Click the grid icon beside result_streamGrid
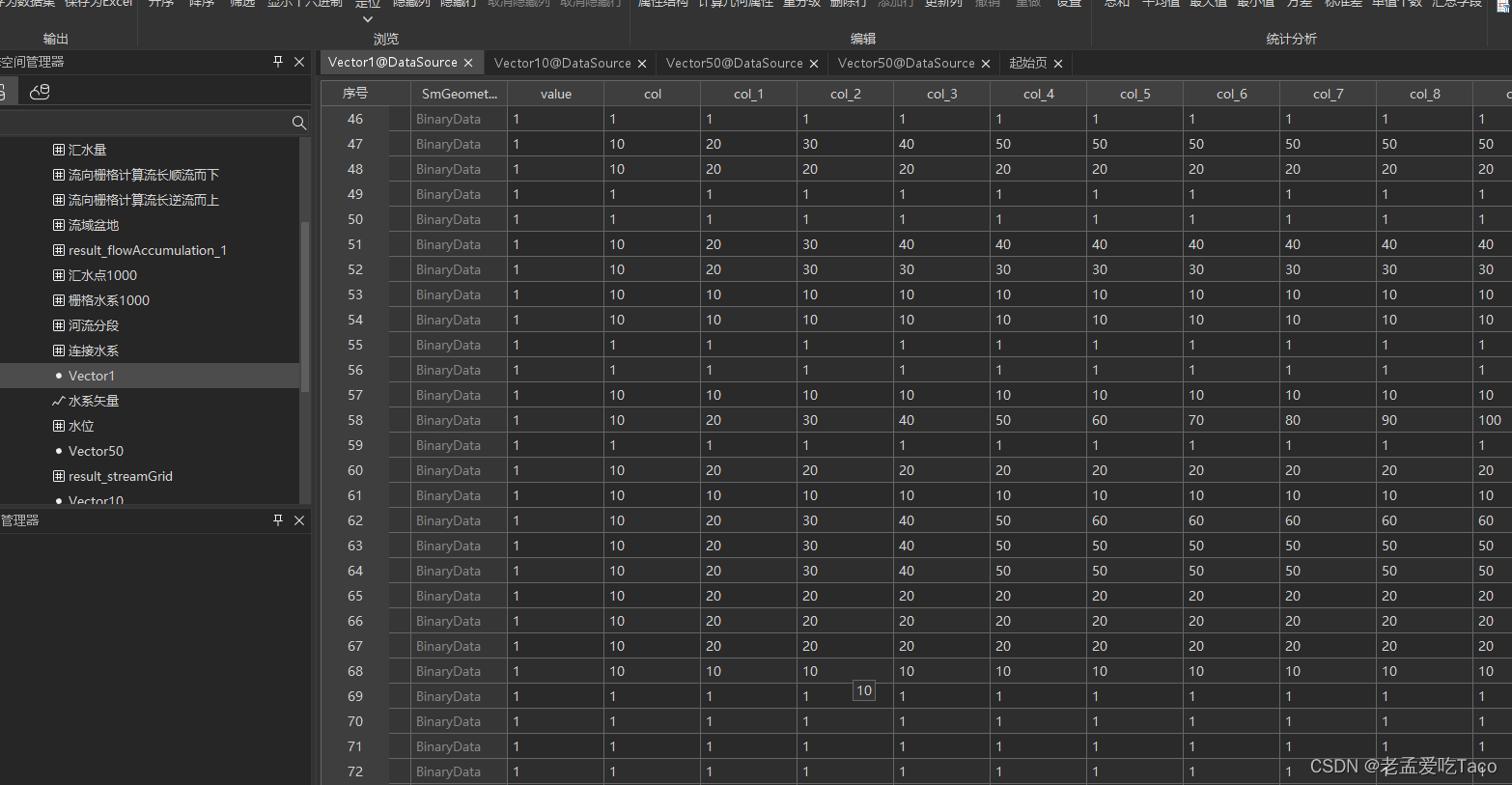 coord(59,476)
